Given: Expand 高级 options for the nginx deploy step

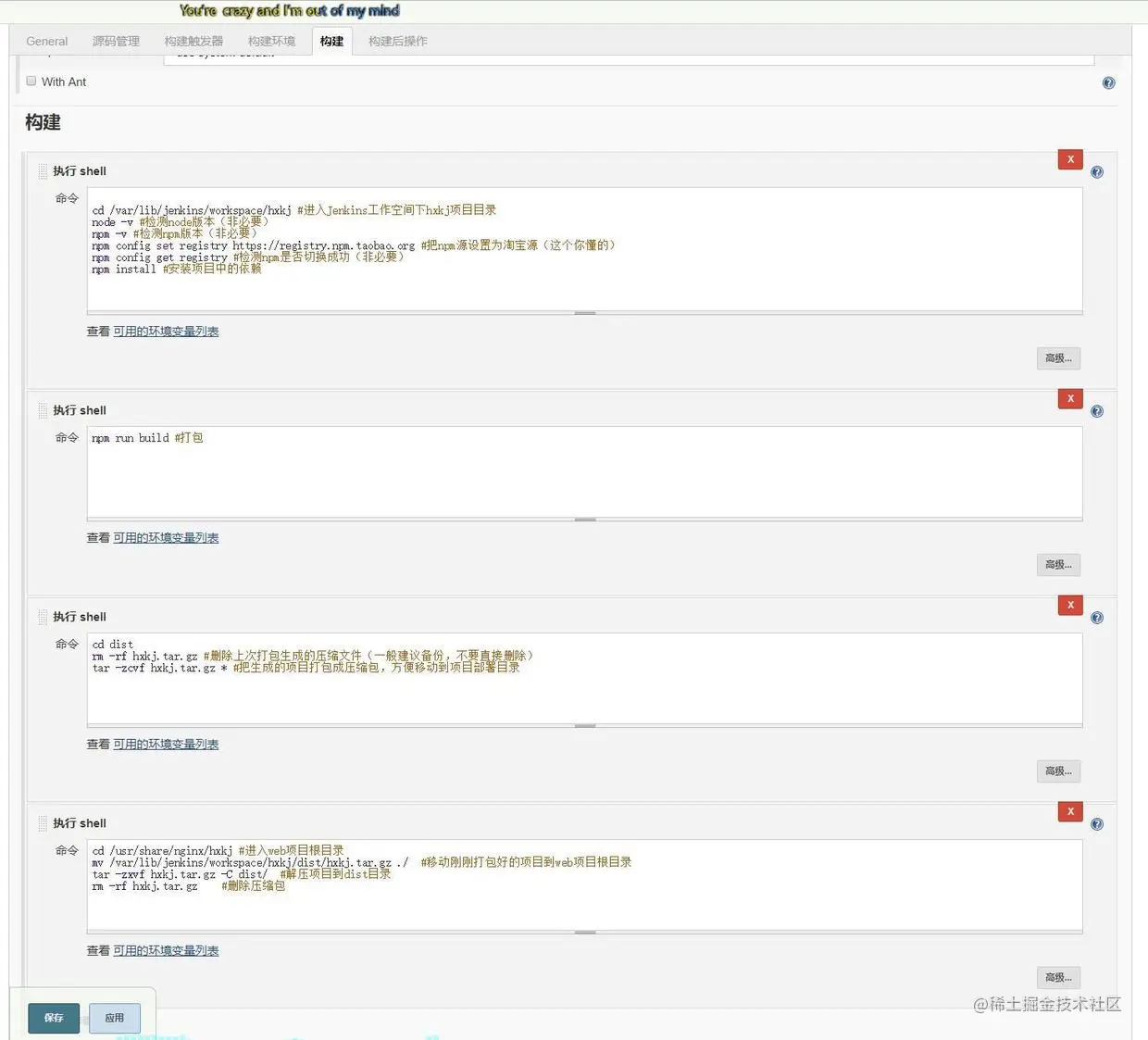Looking at the screenshot, I should [x=1058, y=978].
